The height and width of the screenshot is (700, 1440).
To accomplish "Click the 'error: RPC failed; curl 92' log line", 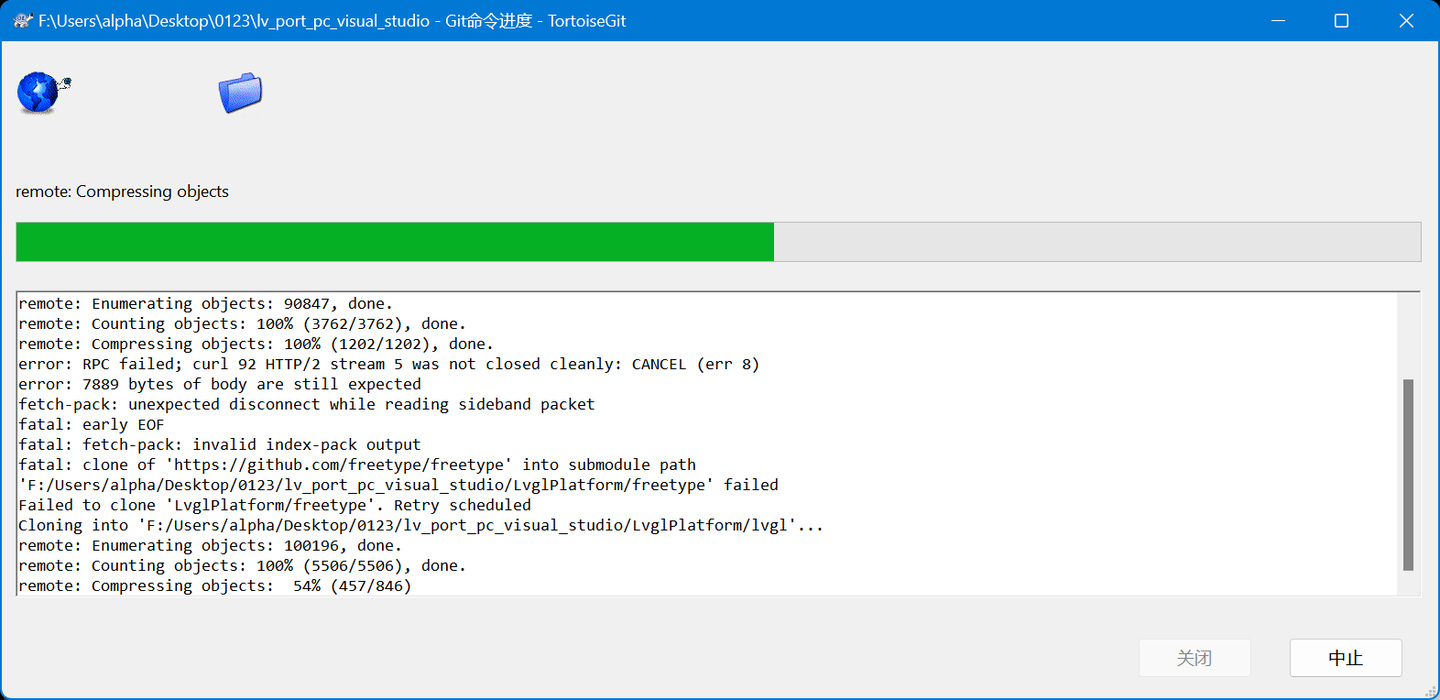I will tap(389, 364).
